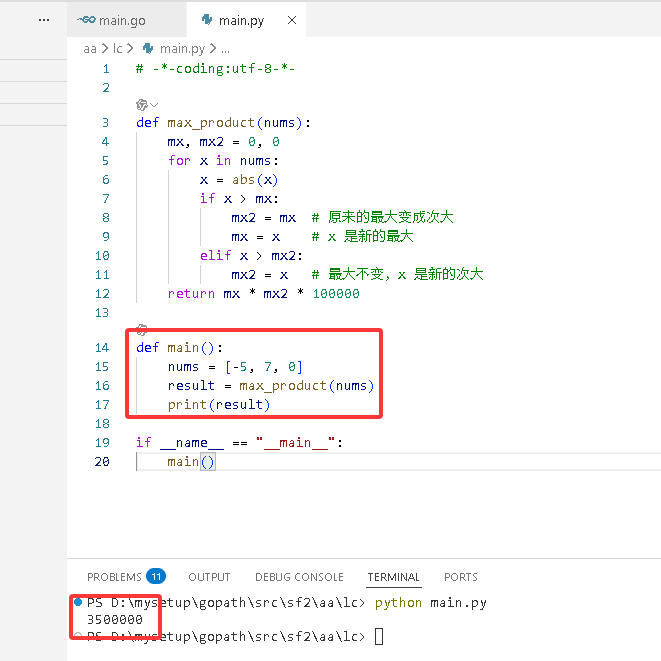Switch to the main.go editor tab
This screenshot has width=661, height=661.
tap(126, 20)
